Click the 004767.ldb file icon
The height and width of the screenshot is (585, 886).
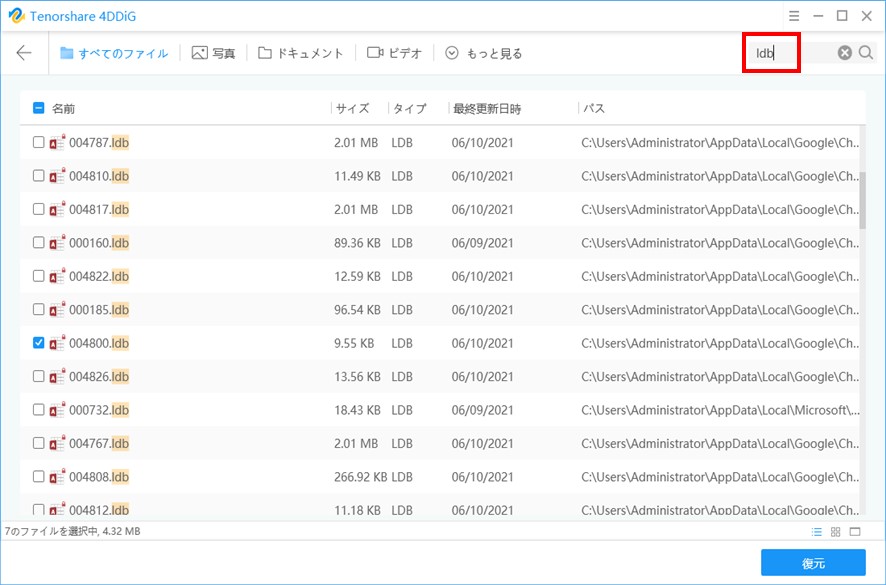(x=57, y=442)
